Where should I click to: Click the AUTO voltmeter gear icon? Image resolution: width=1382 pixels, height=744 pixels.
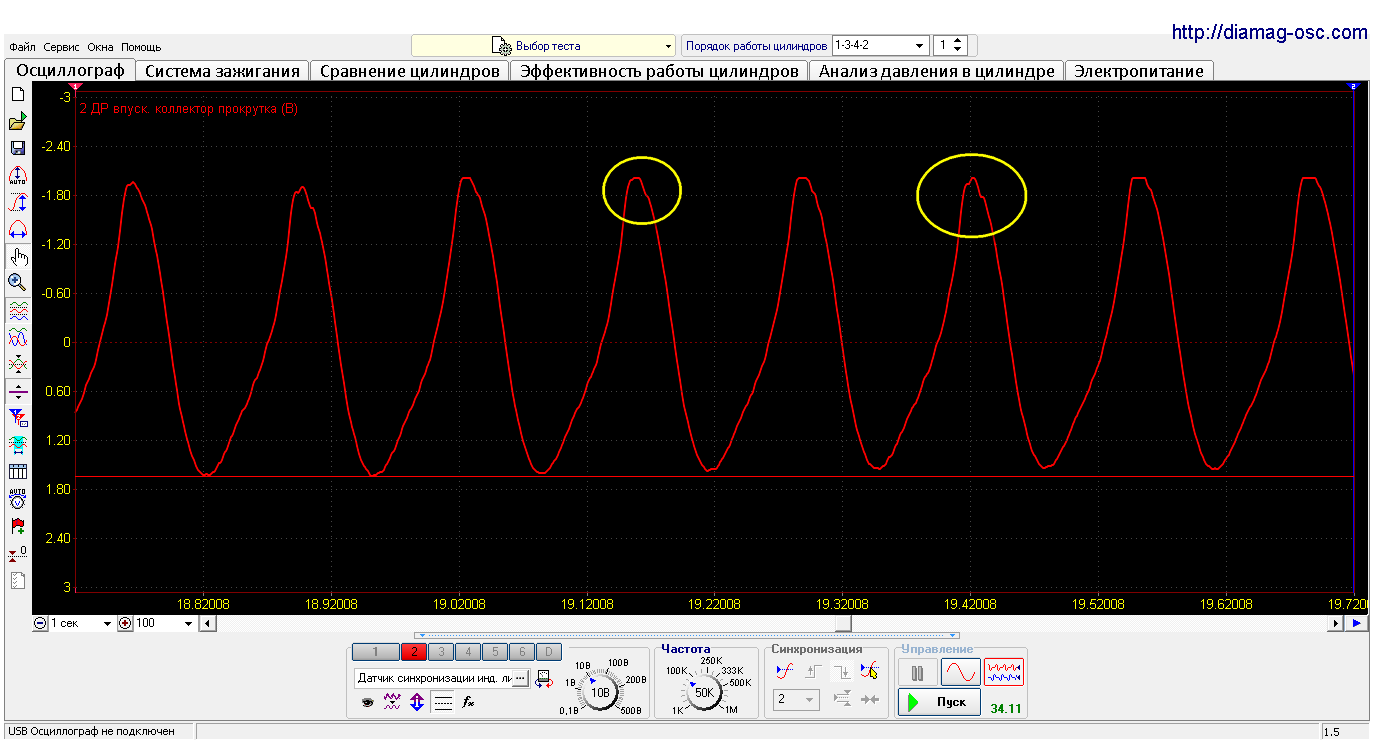17,498
